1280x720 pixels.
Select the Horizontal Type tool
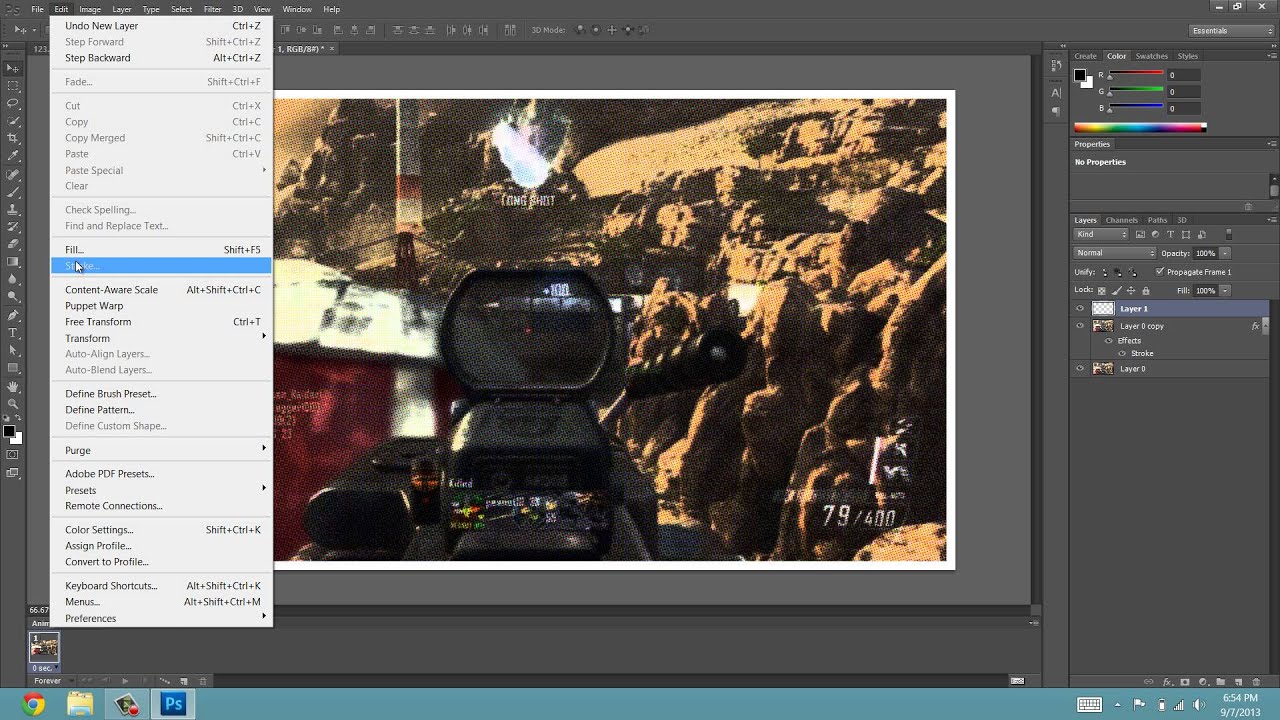click(13, 332)
